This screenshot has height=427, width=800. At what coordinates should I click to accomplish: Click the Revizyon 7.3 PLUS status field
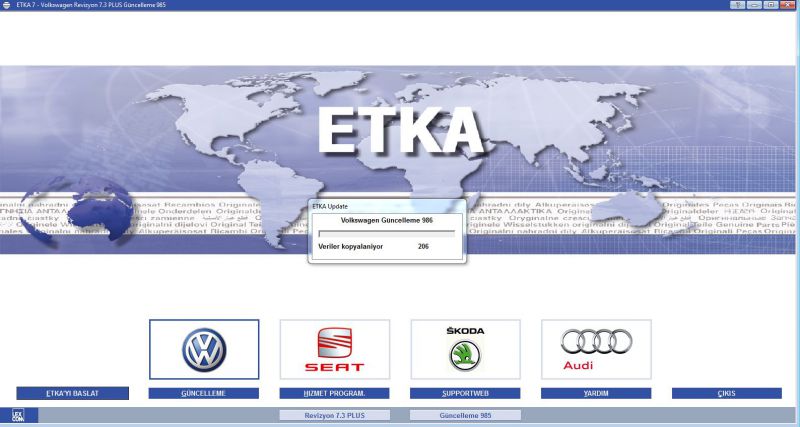point(335,415)
